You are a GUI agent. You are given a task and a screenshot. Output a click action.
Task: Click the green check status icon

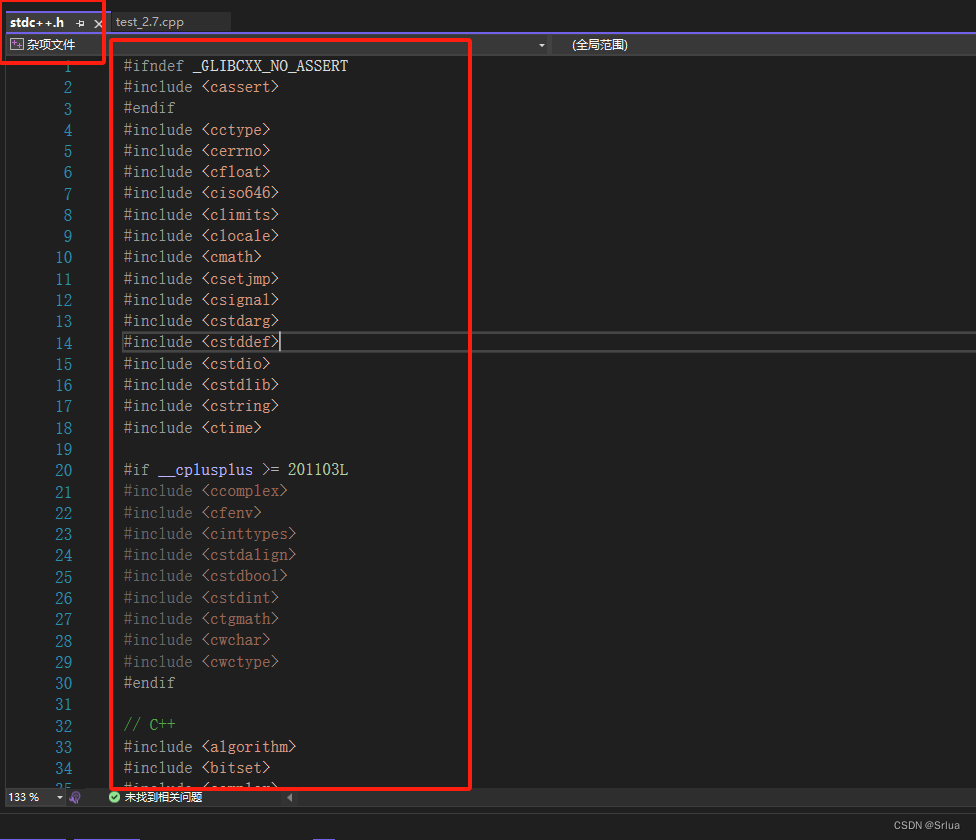click(x=115, y=797)
